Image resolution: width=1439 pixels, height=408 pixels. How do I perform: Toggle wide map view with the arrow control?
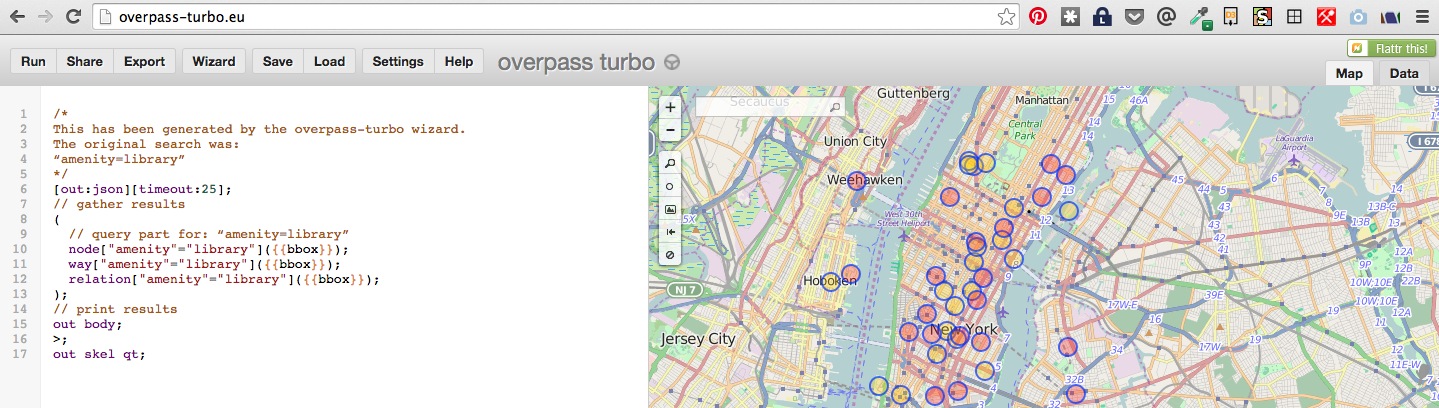tap(669, 232)
